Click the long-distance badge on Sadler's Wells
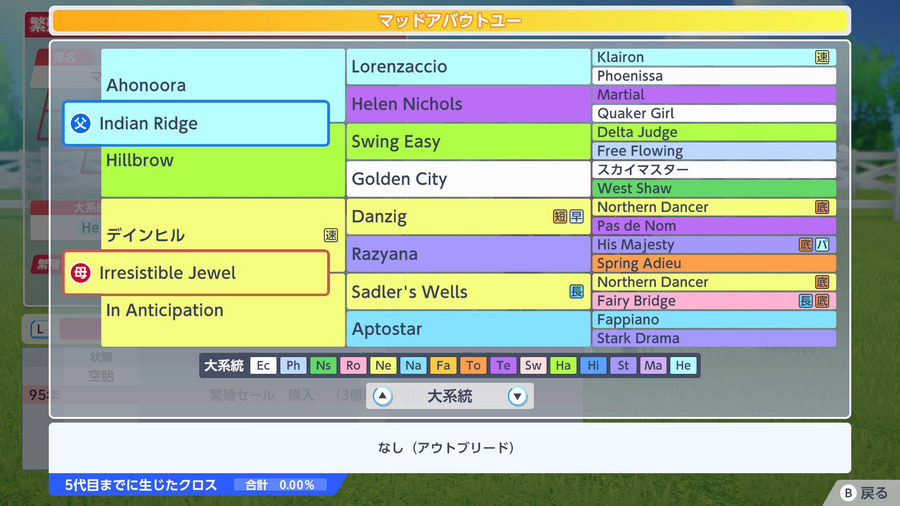 [x=576, y=291]
